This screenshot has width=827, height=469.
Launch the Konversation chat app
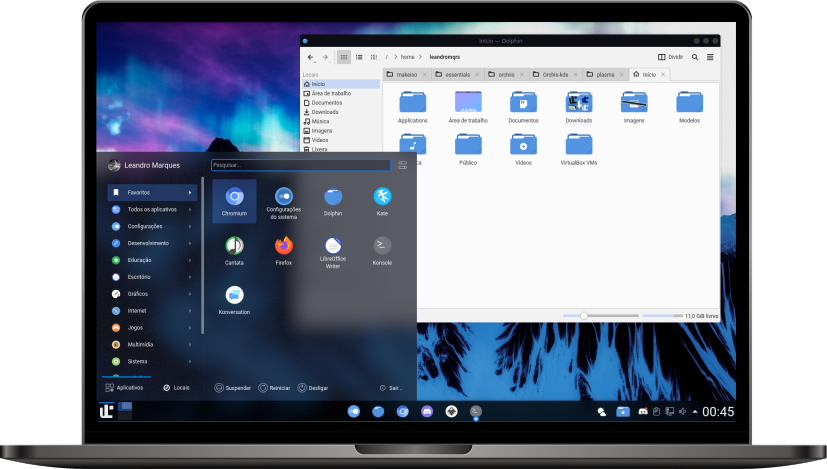coord(234,300)
